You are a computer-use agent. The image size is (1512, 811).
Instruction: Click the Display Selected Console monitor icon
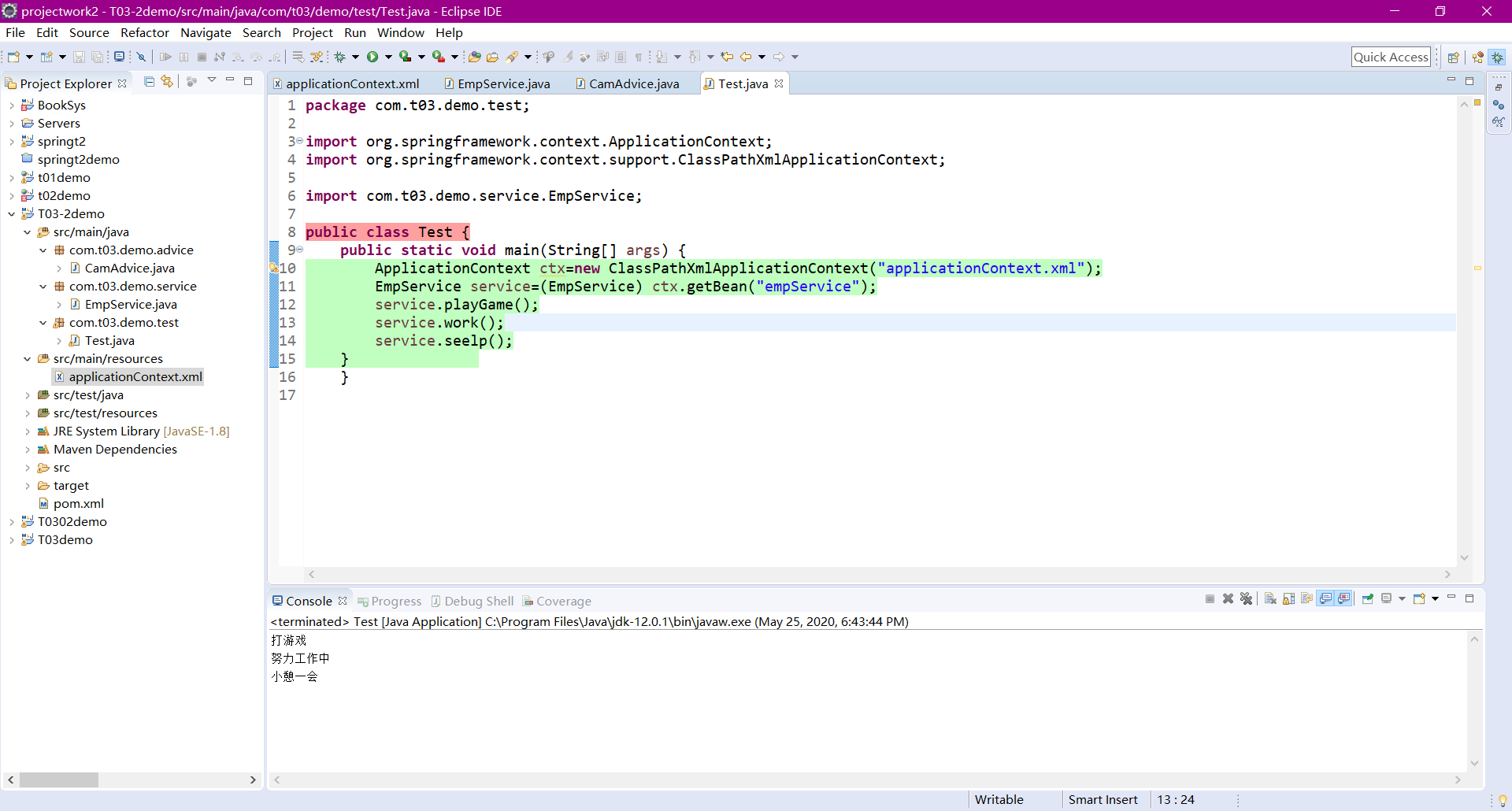pos(1386,598)
